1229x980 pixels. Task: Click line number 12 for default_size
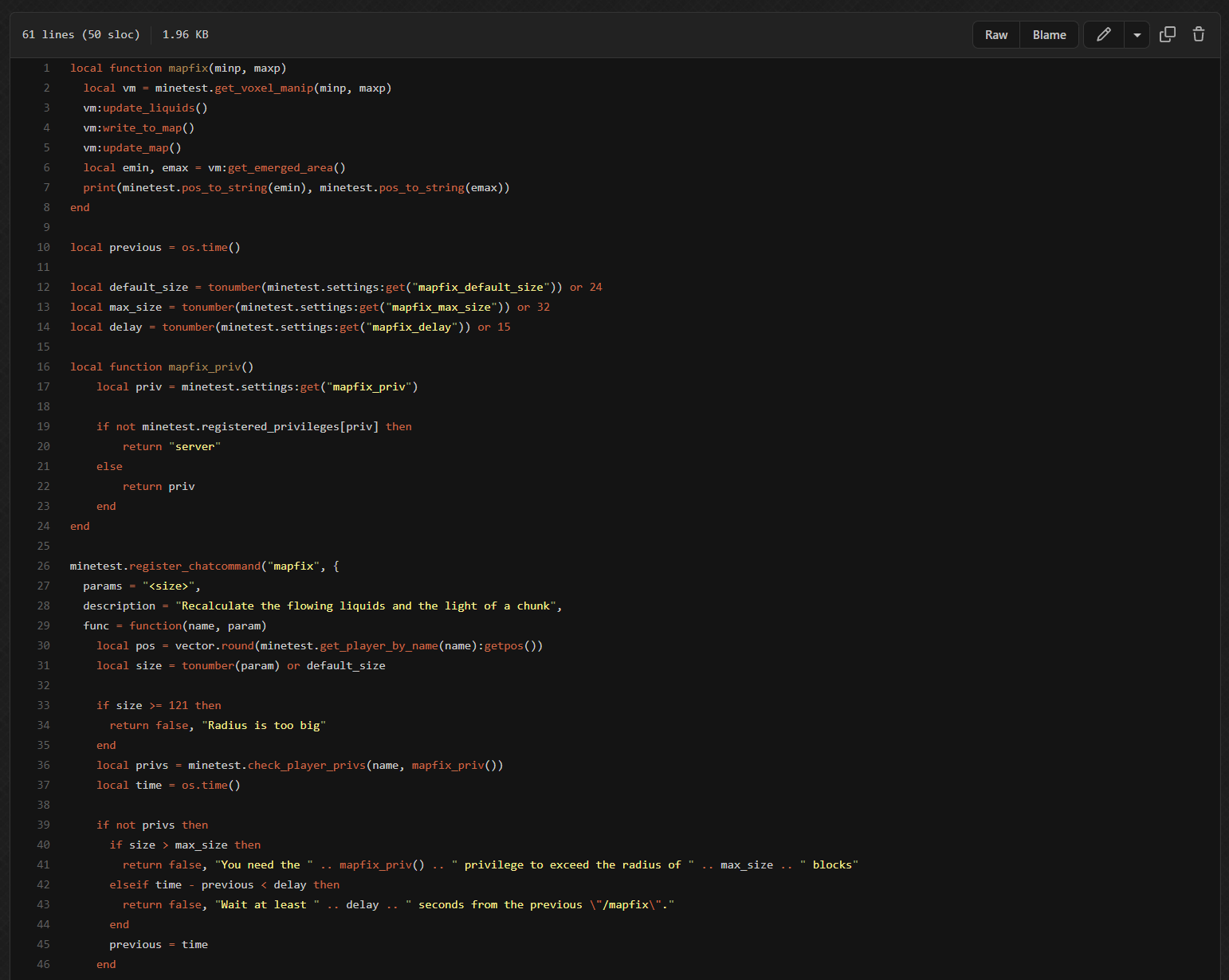[43, 288]
